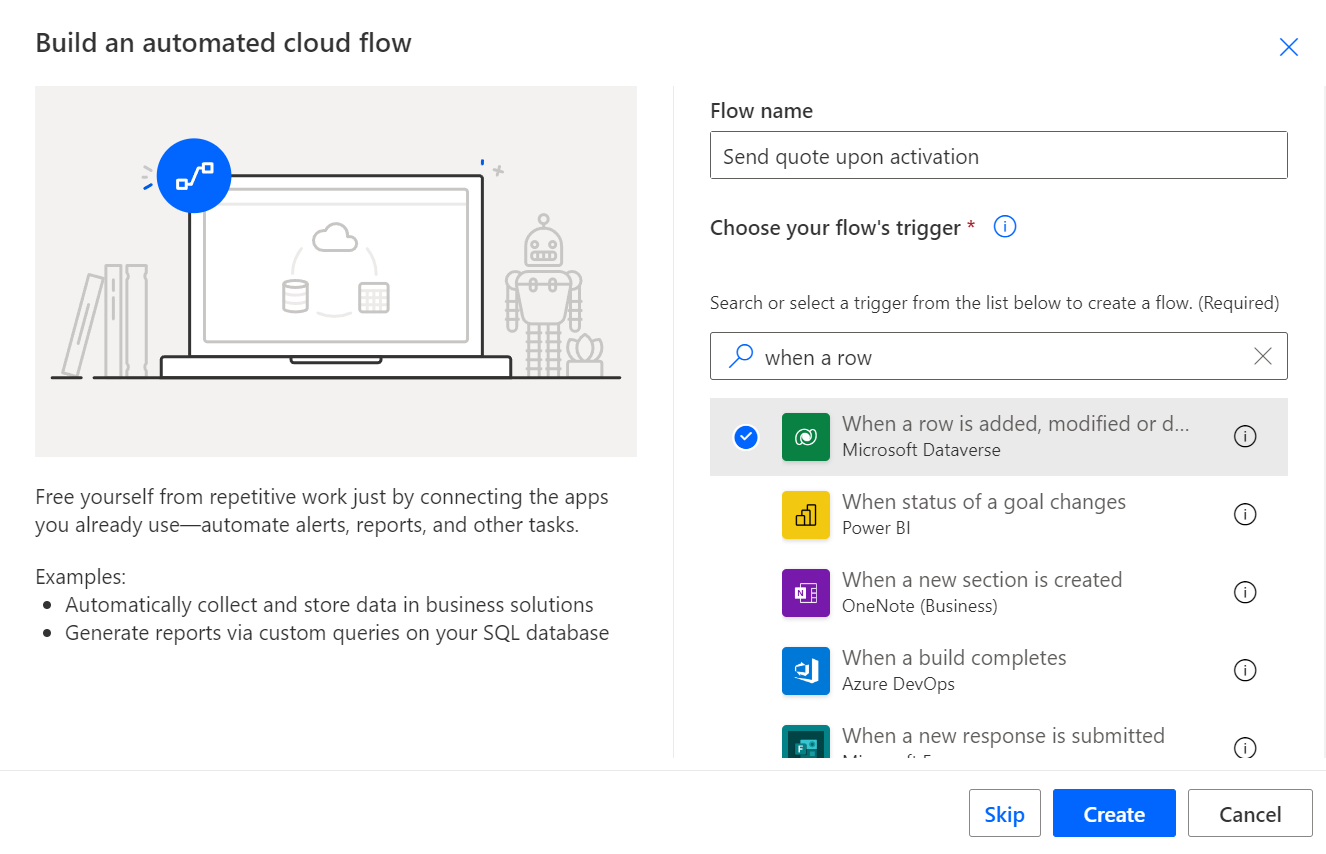The height and width of the screenshot is (854, 1326).
Task: Open info for build completes trigger
Action: (1245, 671)
